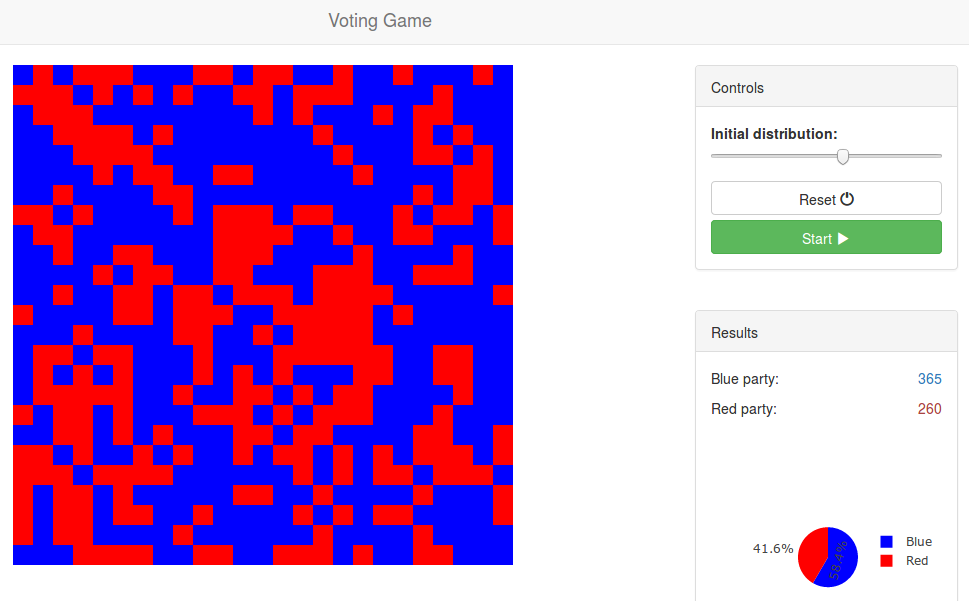Start the voting simulation
Viewport: 969px width, 601px height.
click(825, 238)
